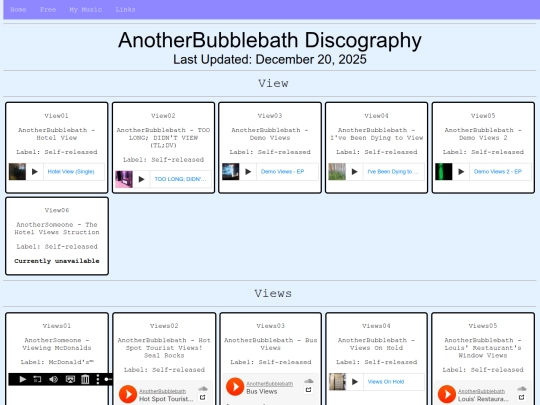Open the Hotel View (Single) link
The image size is (540, 405).
[71, 172]
